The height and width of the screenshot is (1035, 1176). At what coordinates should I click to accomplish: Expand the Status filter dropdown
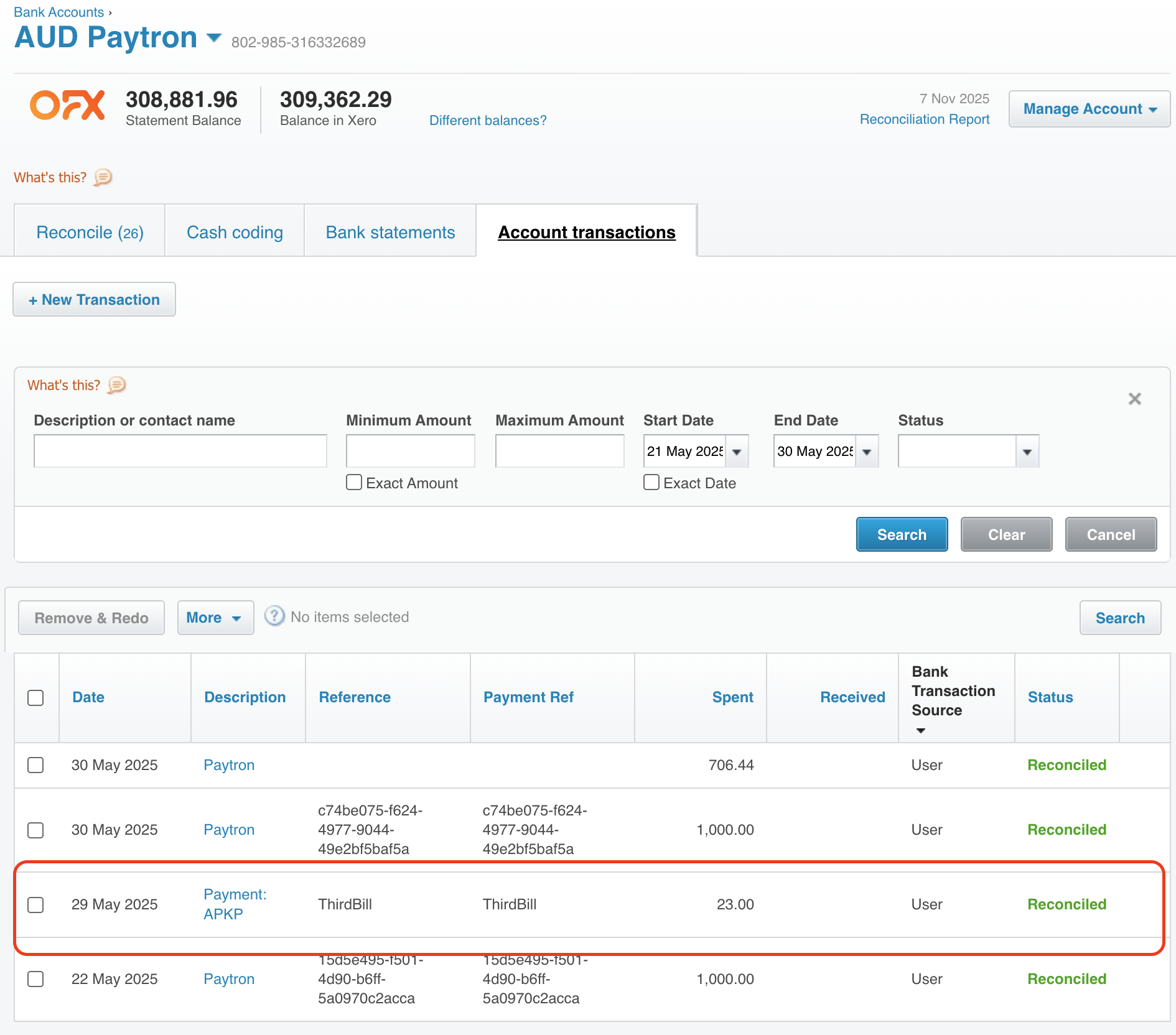pos(1027,452)
